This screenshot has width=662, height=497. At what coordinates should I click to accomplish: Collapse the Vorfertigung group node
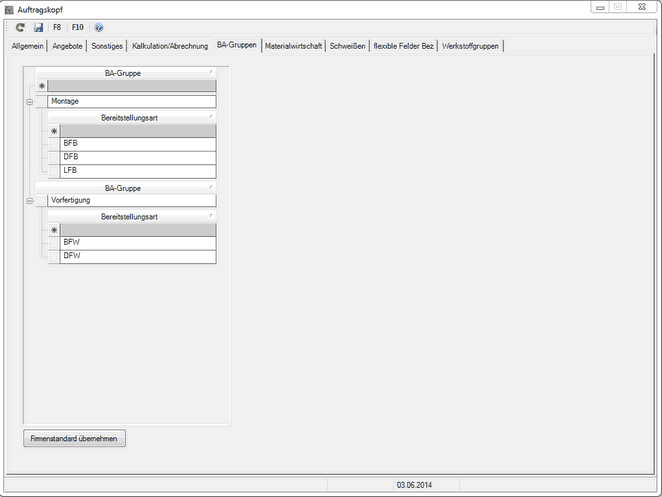tap(30, 200)
